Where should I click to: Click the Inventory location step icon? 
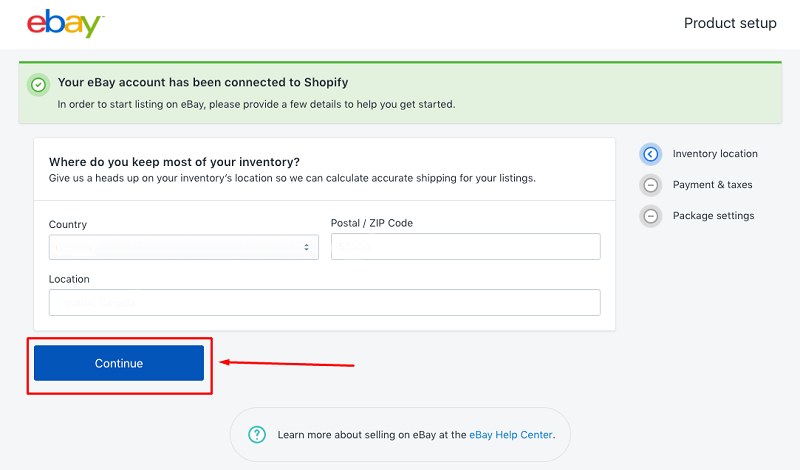tap(651, 154)
